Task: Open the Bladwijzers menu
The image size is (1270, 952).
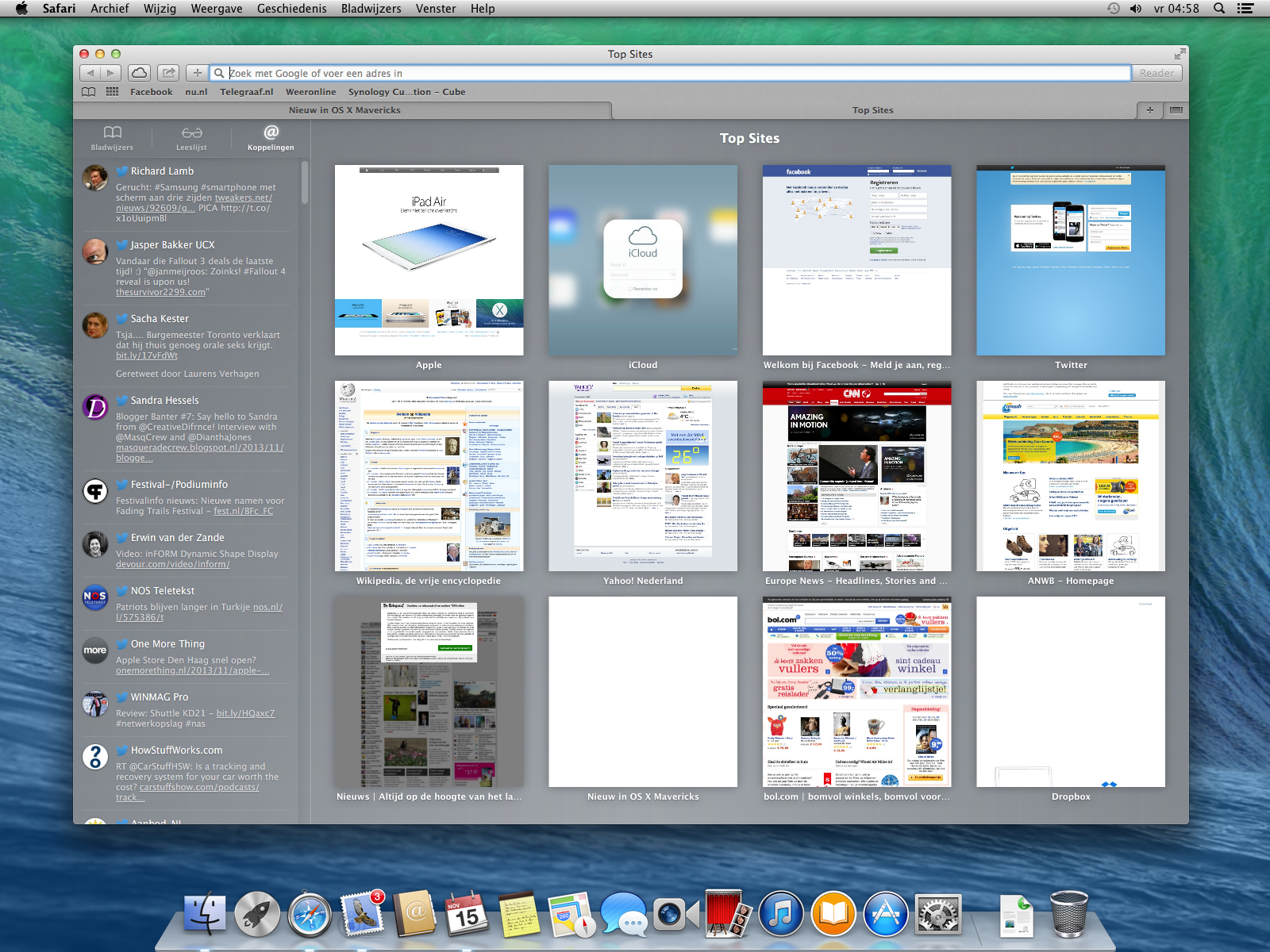Action: (371, 9)
